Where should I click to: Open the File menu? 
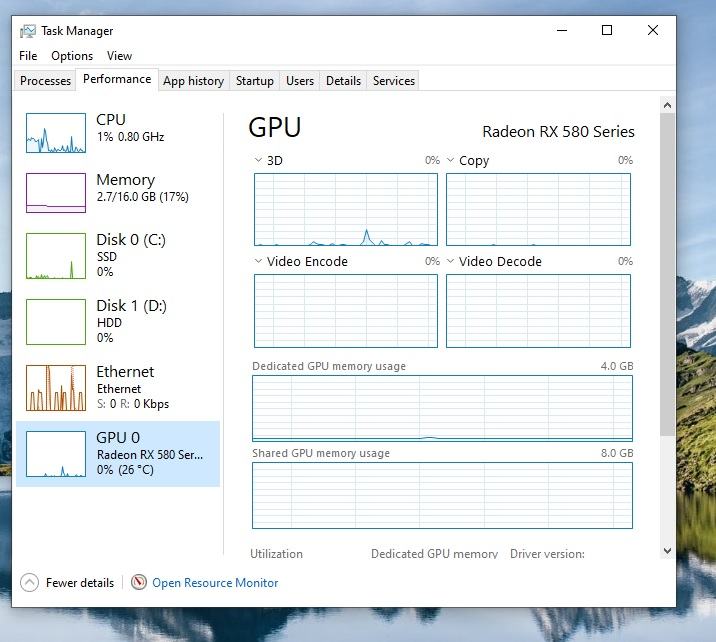28,56
